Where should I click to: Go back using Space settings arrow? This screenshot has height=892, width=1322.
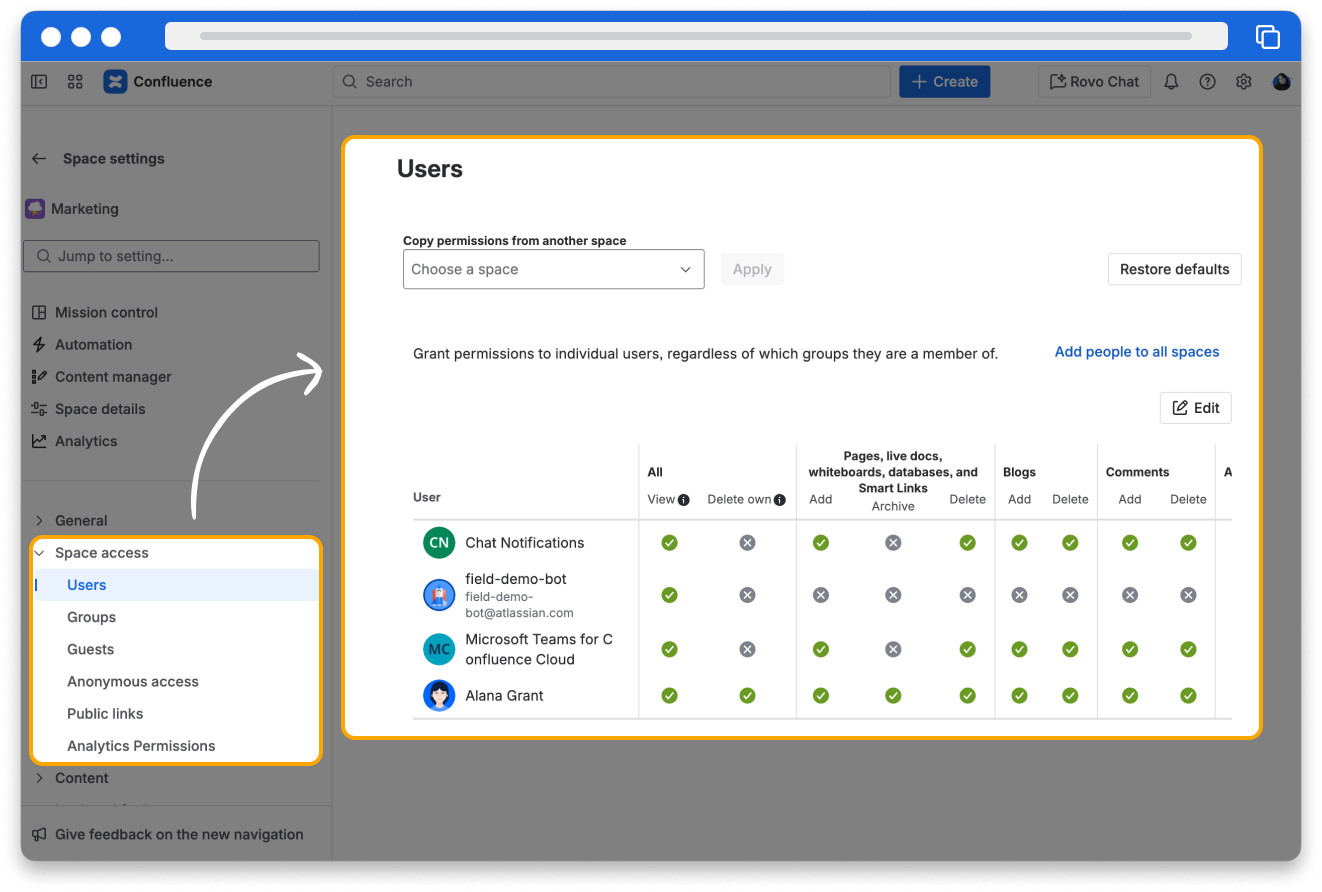[x=39, y=158]
